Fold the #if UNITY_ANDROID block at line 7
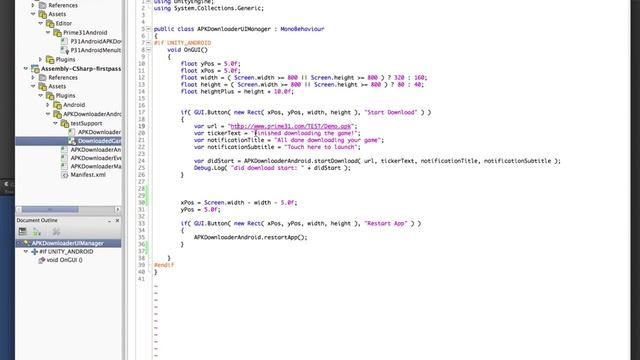The image size is (640, 360). 148,43
